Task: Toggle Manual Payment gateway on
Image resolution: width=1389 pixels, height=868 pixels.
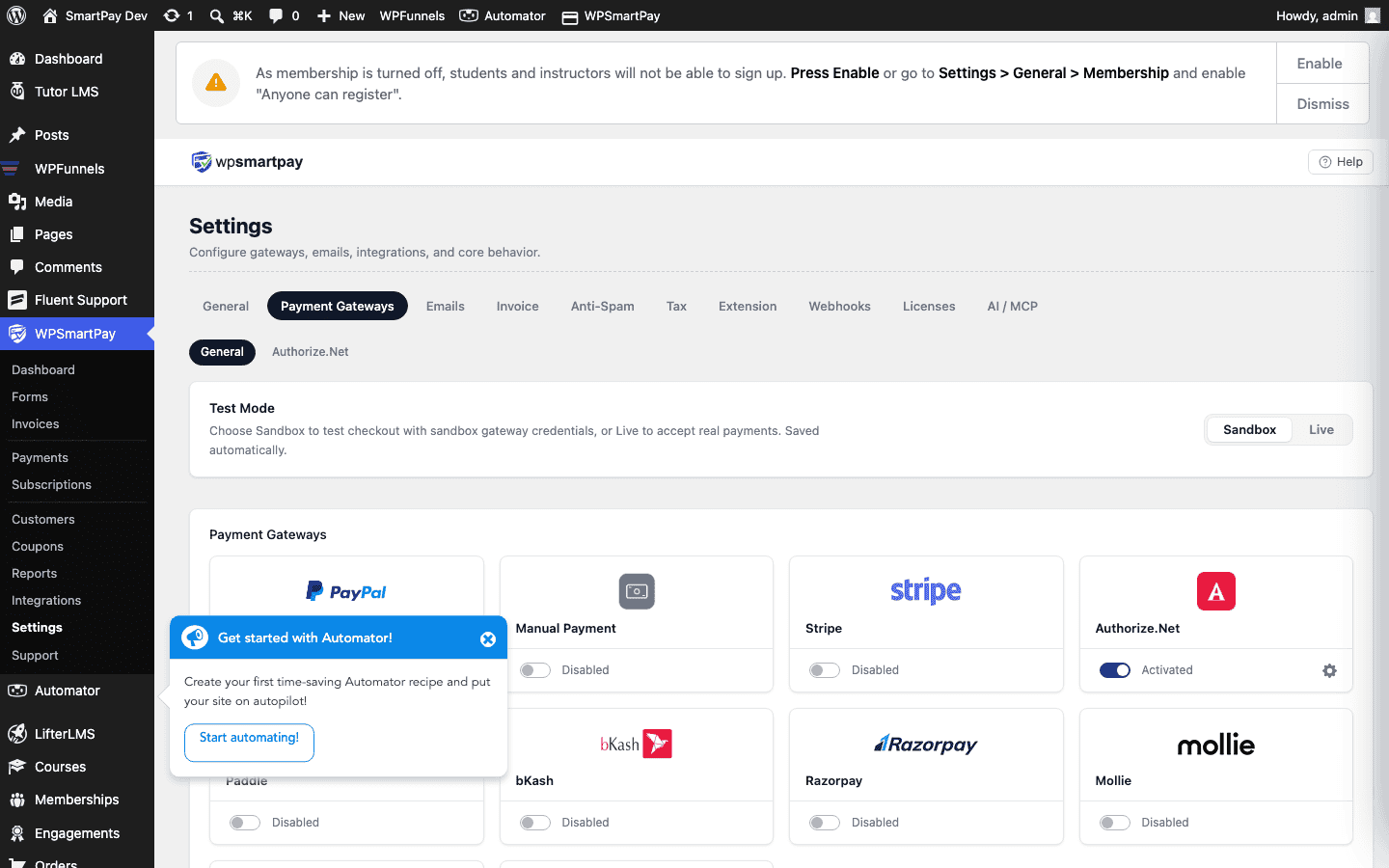Action: [x=535, y=670]
